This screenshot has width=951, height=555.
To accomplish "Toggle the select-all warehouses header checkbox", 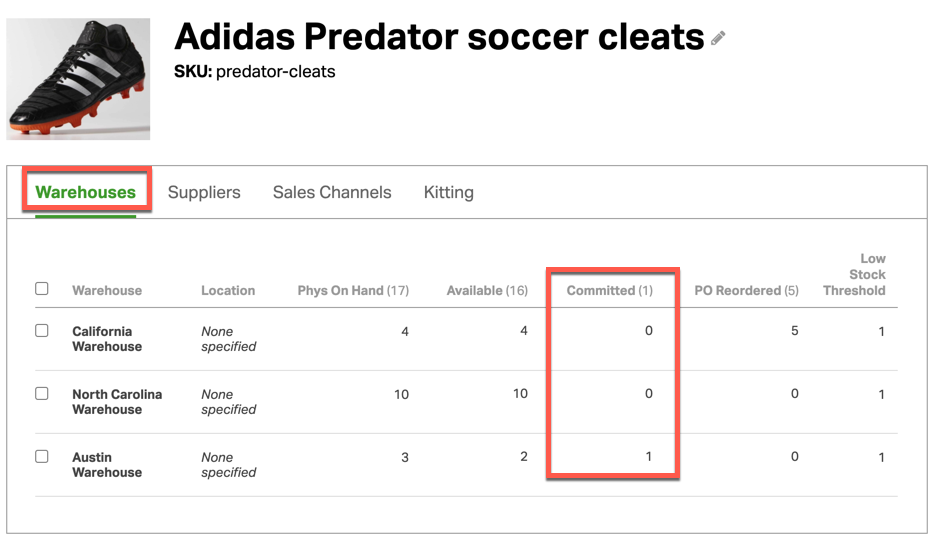I will pyautogui.click(x=42, y=288).
